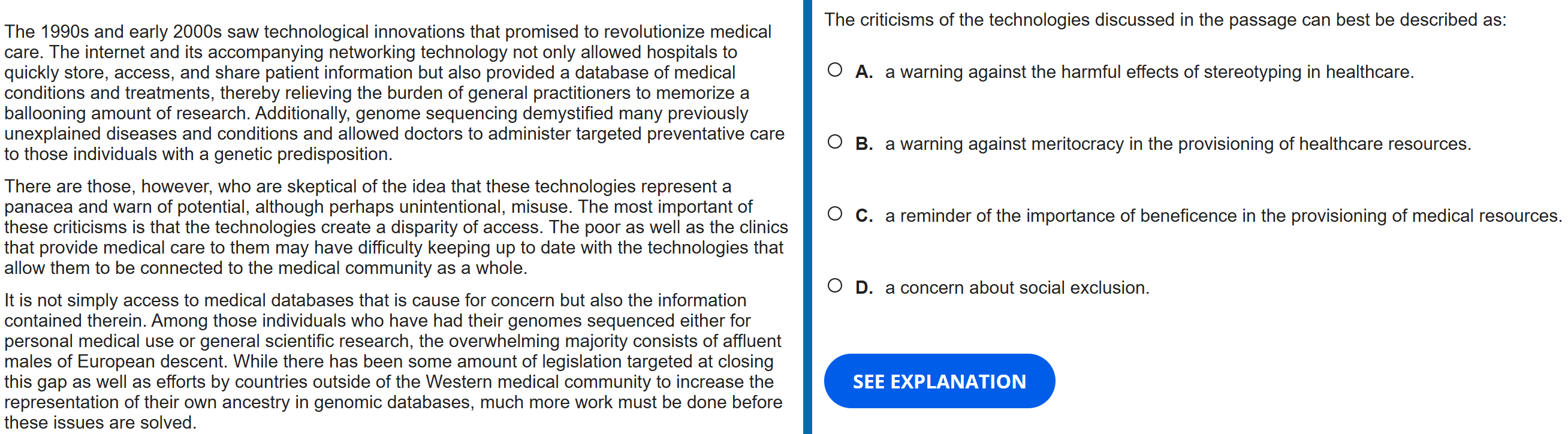Click the bold letter D. label
This screenshot has height=434, width=1568.
(x=863, y=287)
